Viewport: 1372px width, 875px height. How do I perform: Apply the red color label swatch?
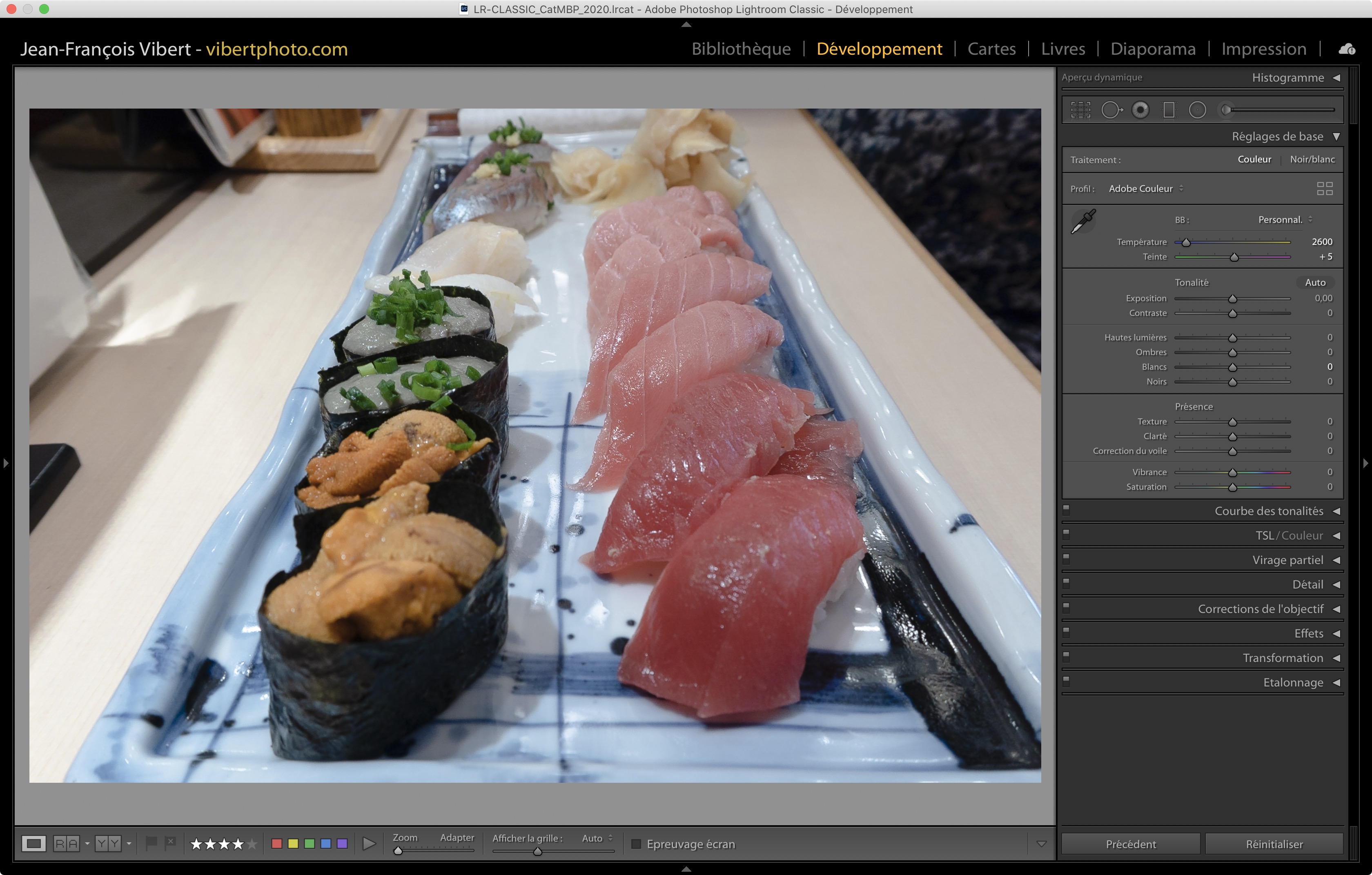(x=277, y=844)
